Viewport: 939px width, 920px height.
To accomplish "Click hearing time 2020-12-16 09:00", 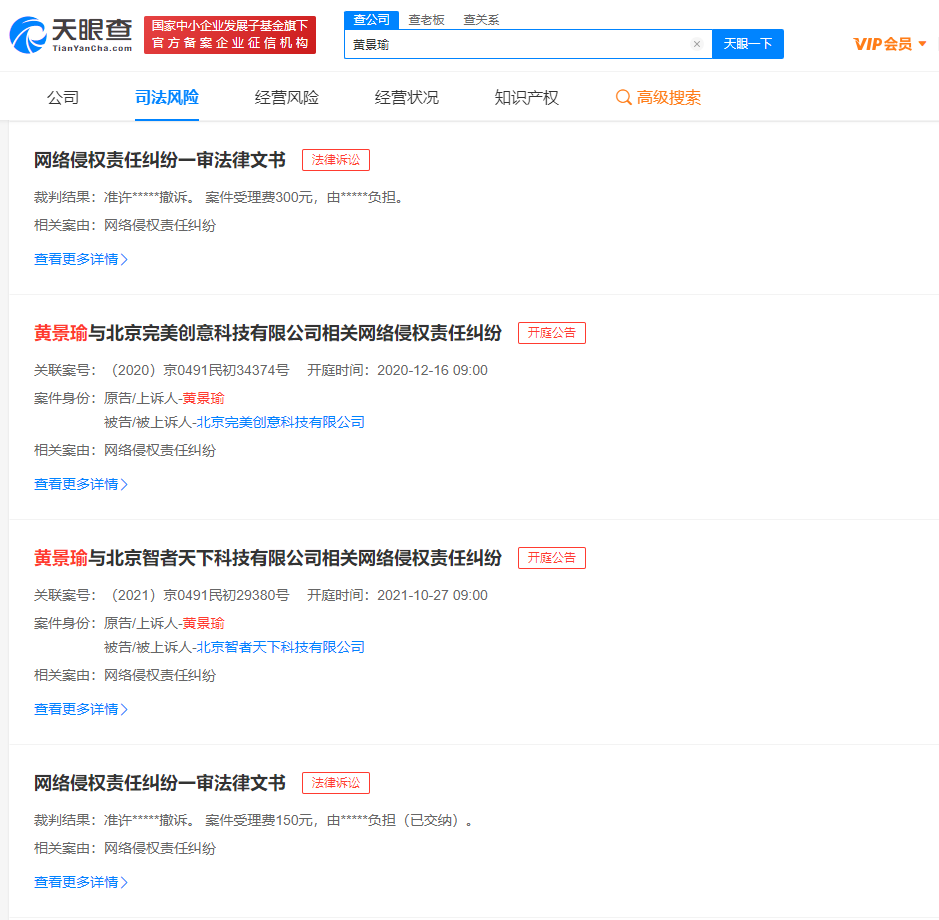I will point(432,370).
